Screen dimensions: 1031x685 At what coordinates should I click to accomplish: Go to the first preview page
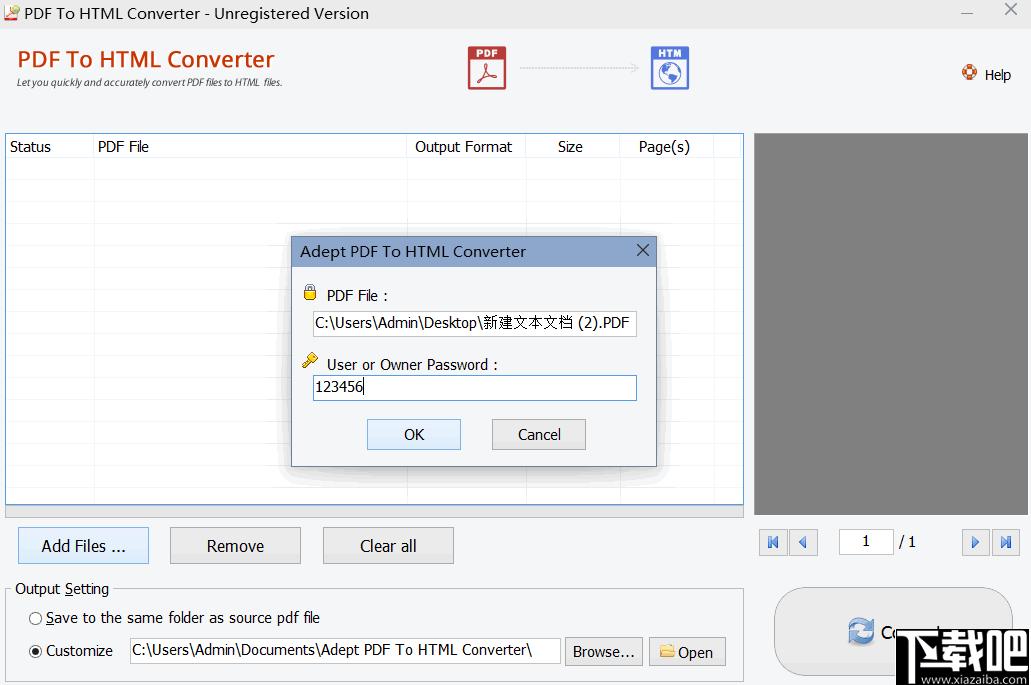(x=773, y=542)
